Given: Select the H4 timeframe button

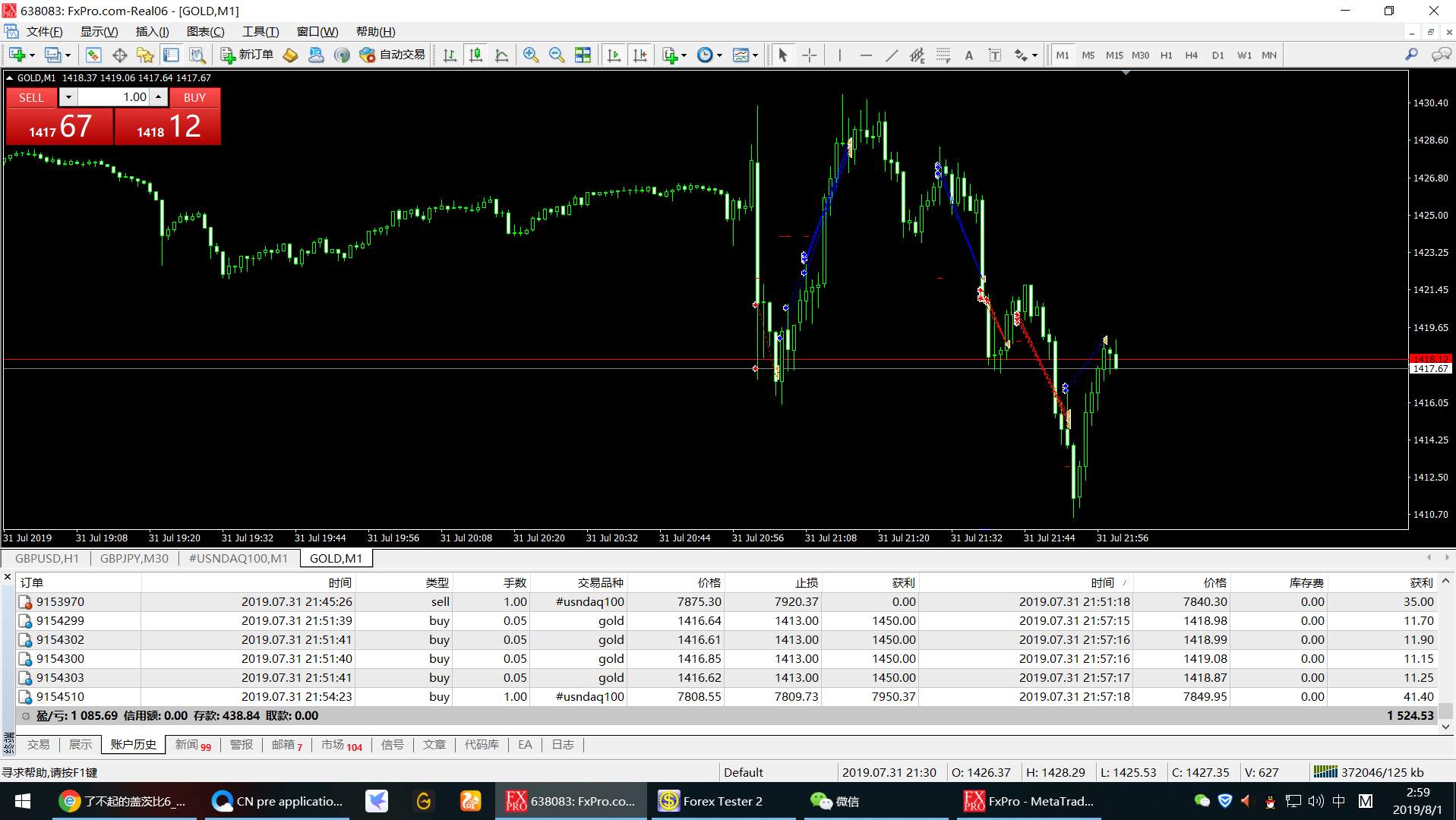Looking at the screenshot, I should point(1191,55).
